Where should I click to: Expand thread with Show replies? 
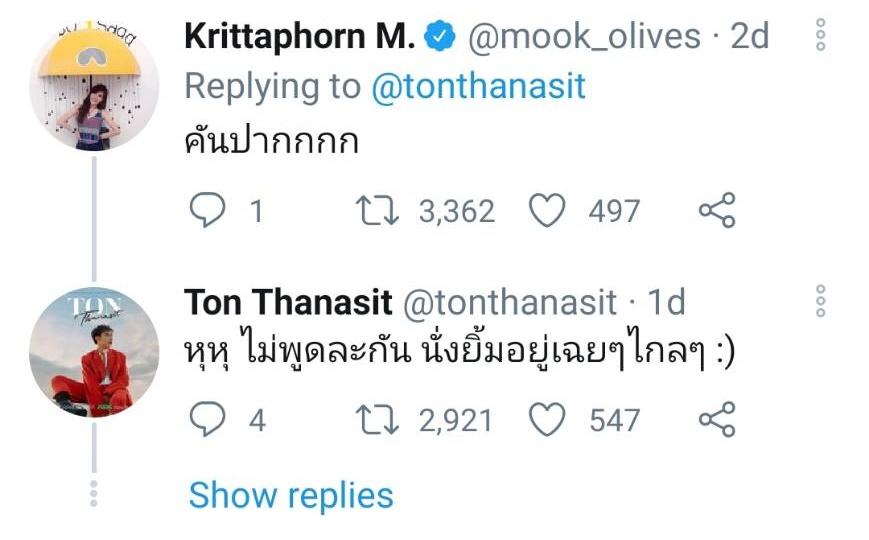point(291,495)
